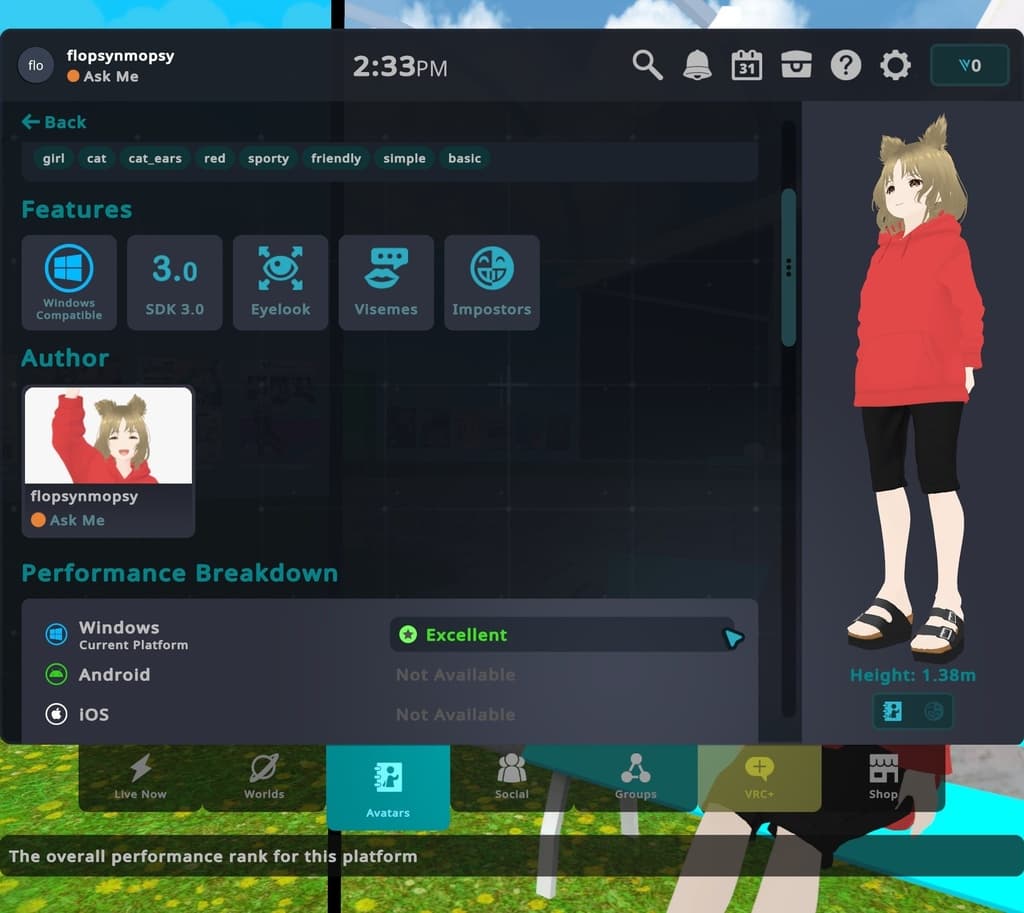This screenshot has height=913, width=1024.
Task: Click Not Available in the Android row
Action: tap(455, 675)
